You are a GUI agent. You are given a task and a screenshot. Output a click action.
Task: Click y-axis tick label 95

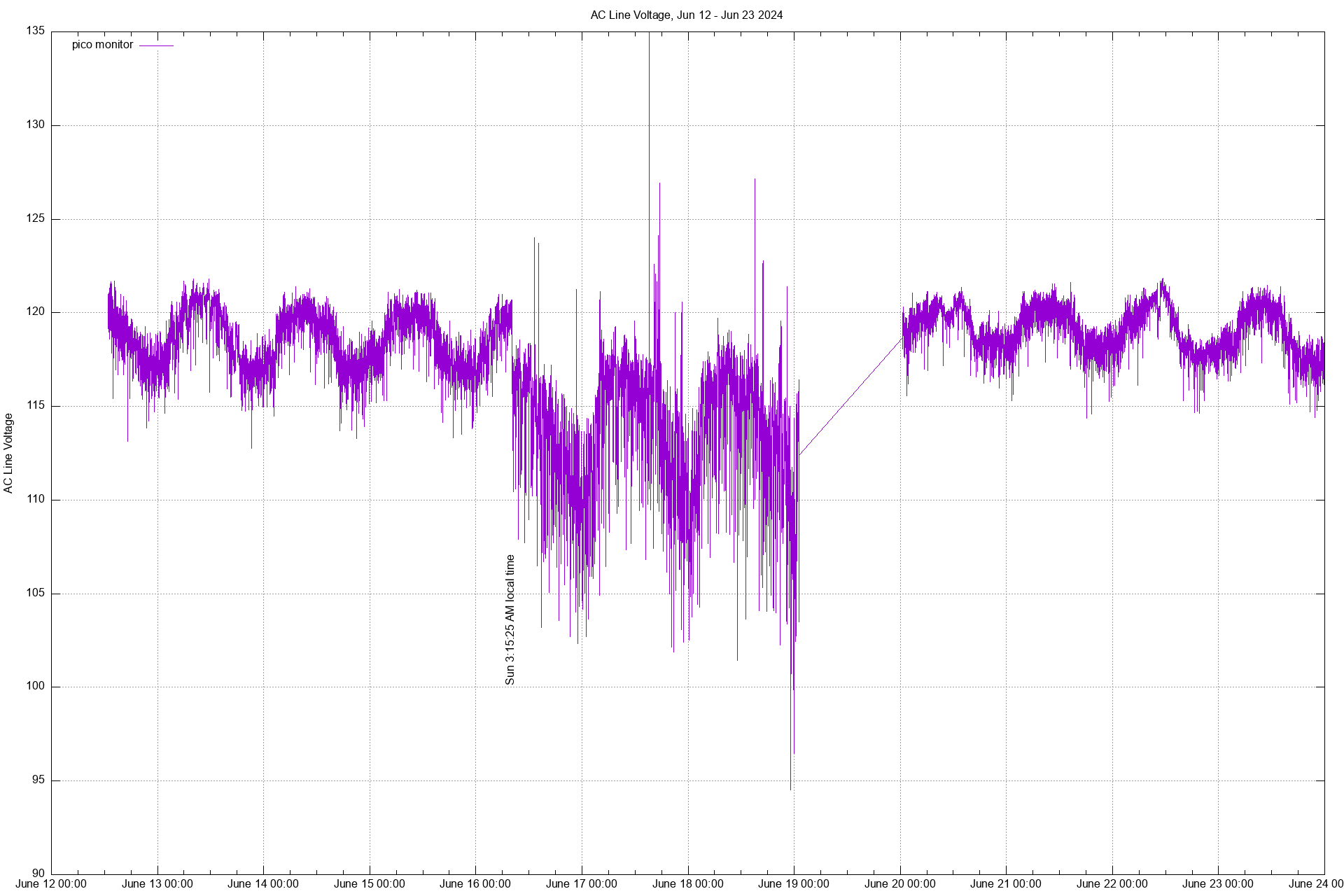(39, 780)
